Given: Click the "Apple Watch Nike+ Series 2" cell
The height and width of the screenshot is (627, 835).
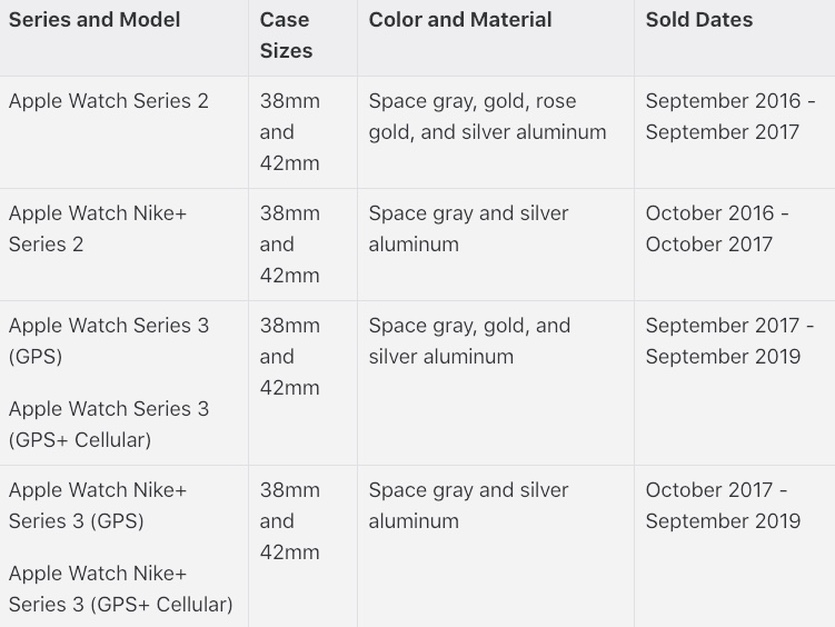Looking at the screenshot, I should [98, 228].
